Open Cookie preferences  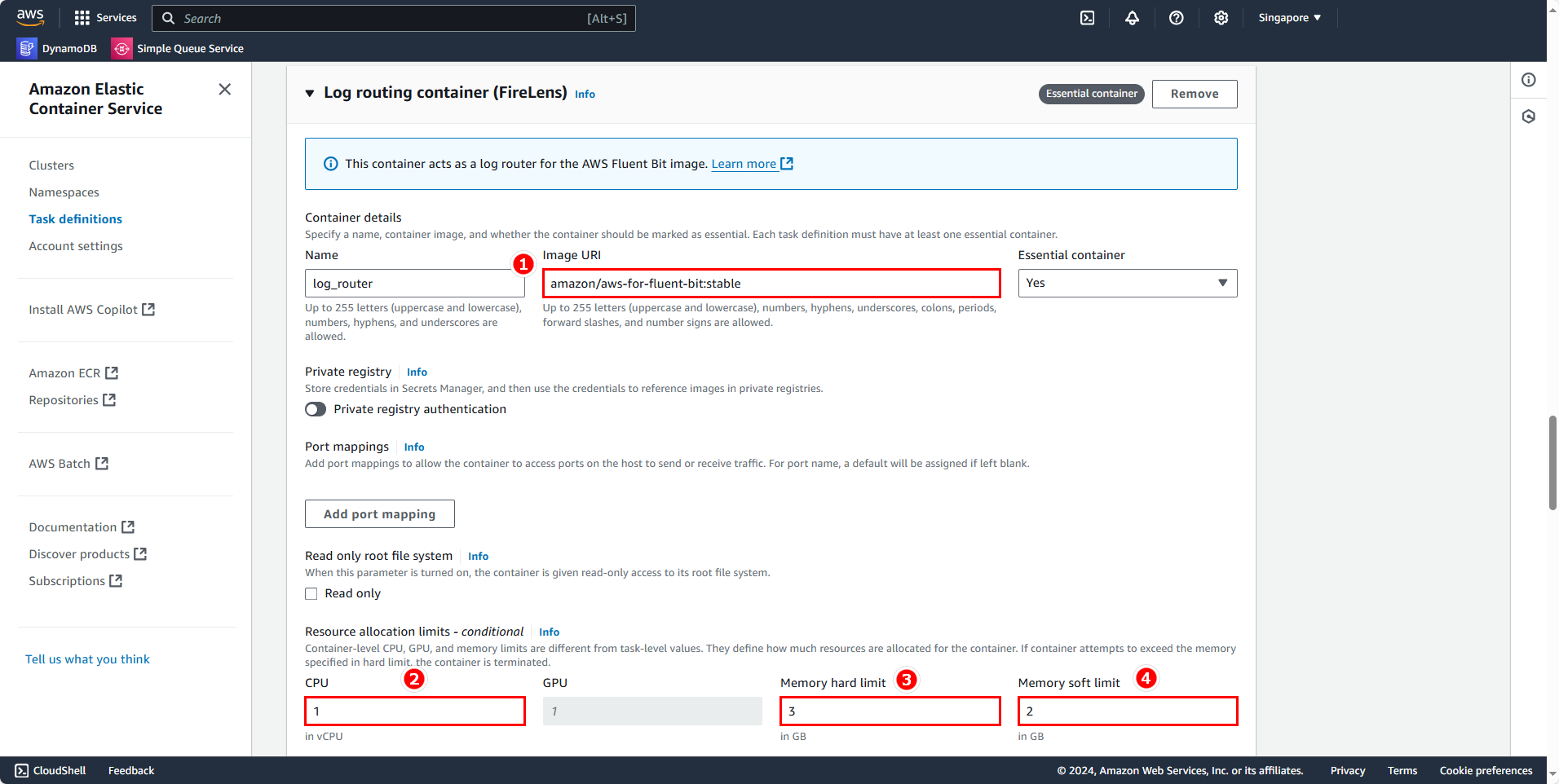click(x=1486, y=771)
